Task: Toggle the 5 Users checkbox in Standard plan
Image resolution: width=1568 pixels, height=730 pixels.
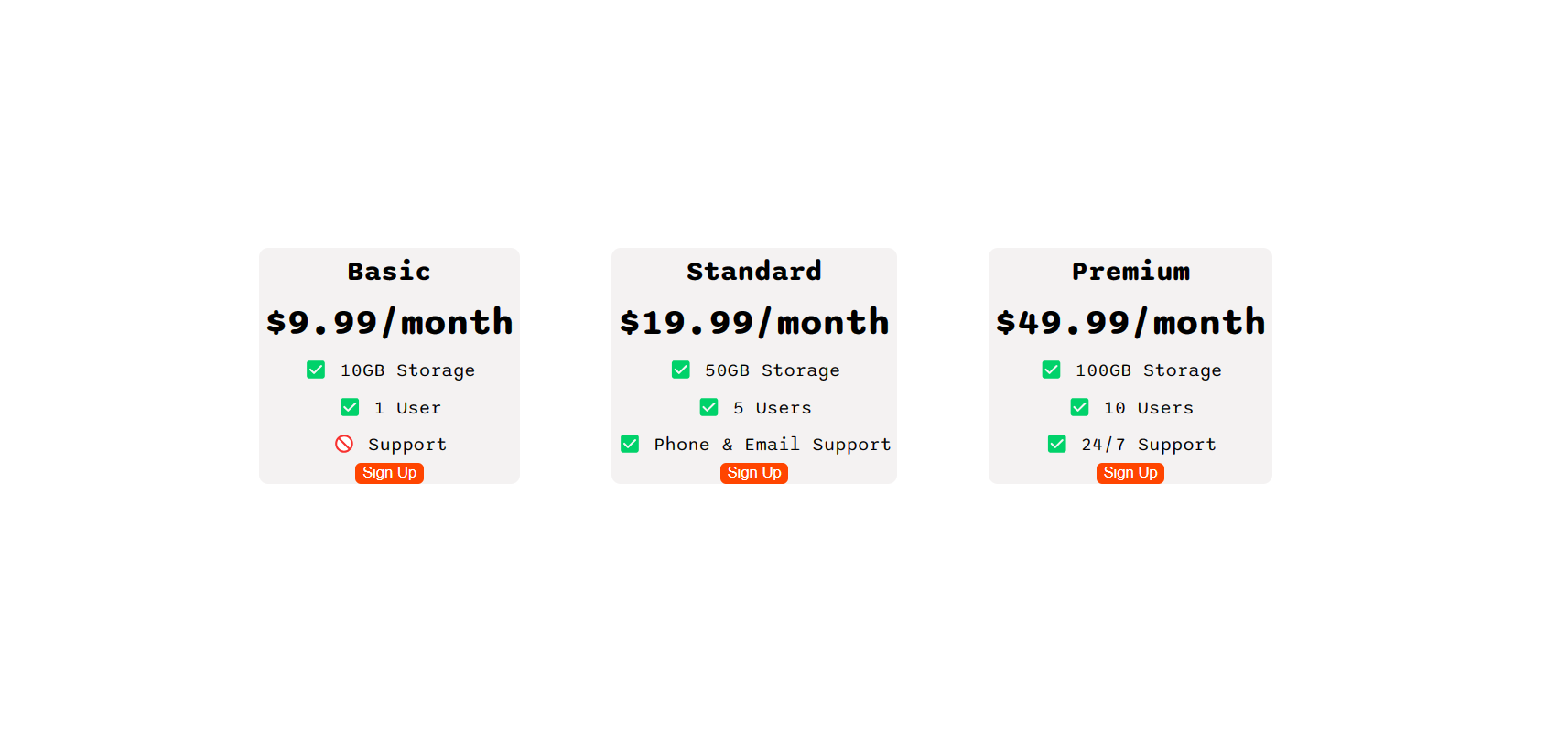Action: coord(708,407)
